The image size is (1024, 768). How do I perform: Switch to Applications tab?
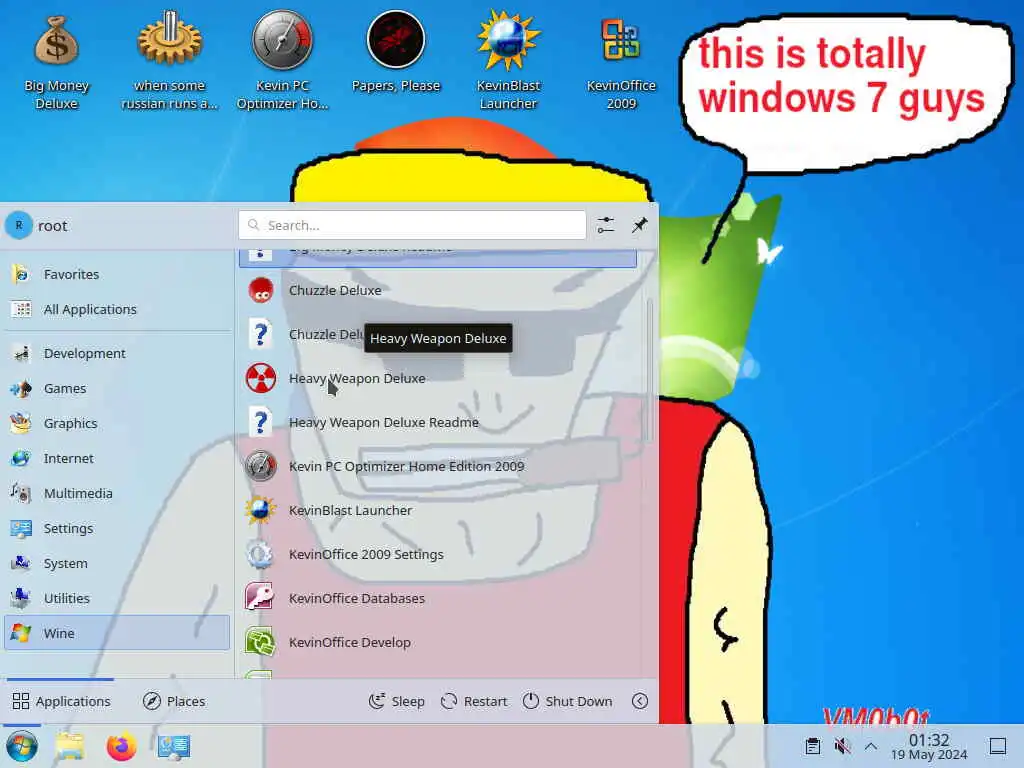pos(61,701)
